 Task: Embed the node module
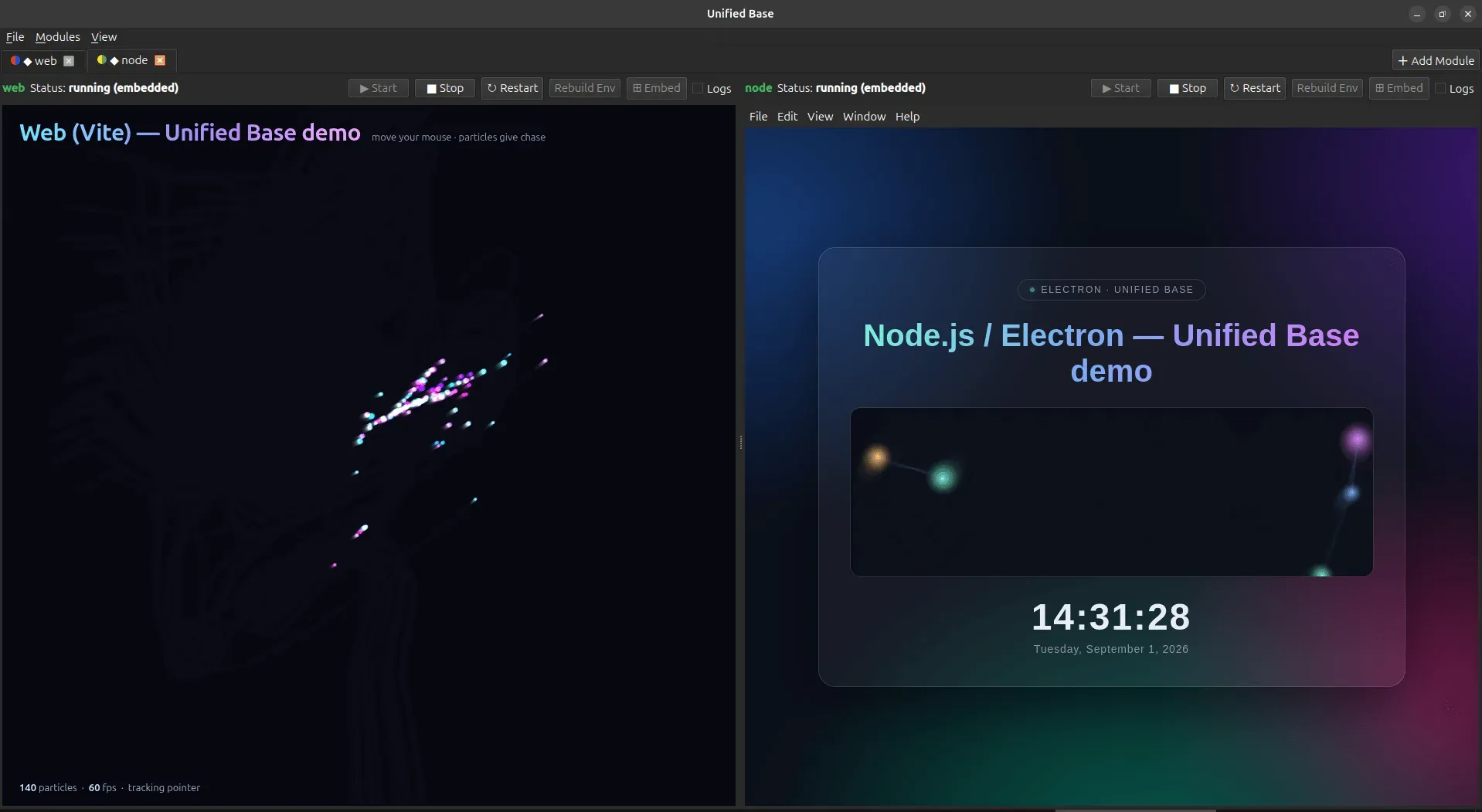(1399, 88)
